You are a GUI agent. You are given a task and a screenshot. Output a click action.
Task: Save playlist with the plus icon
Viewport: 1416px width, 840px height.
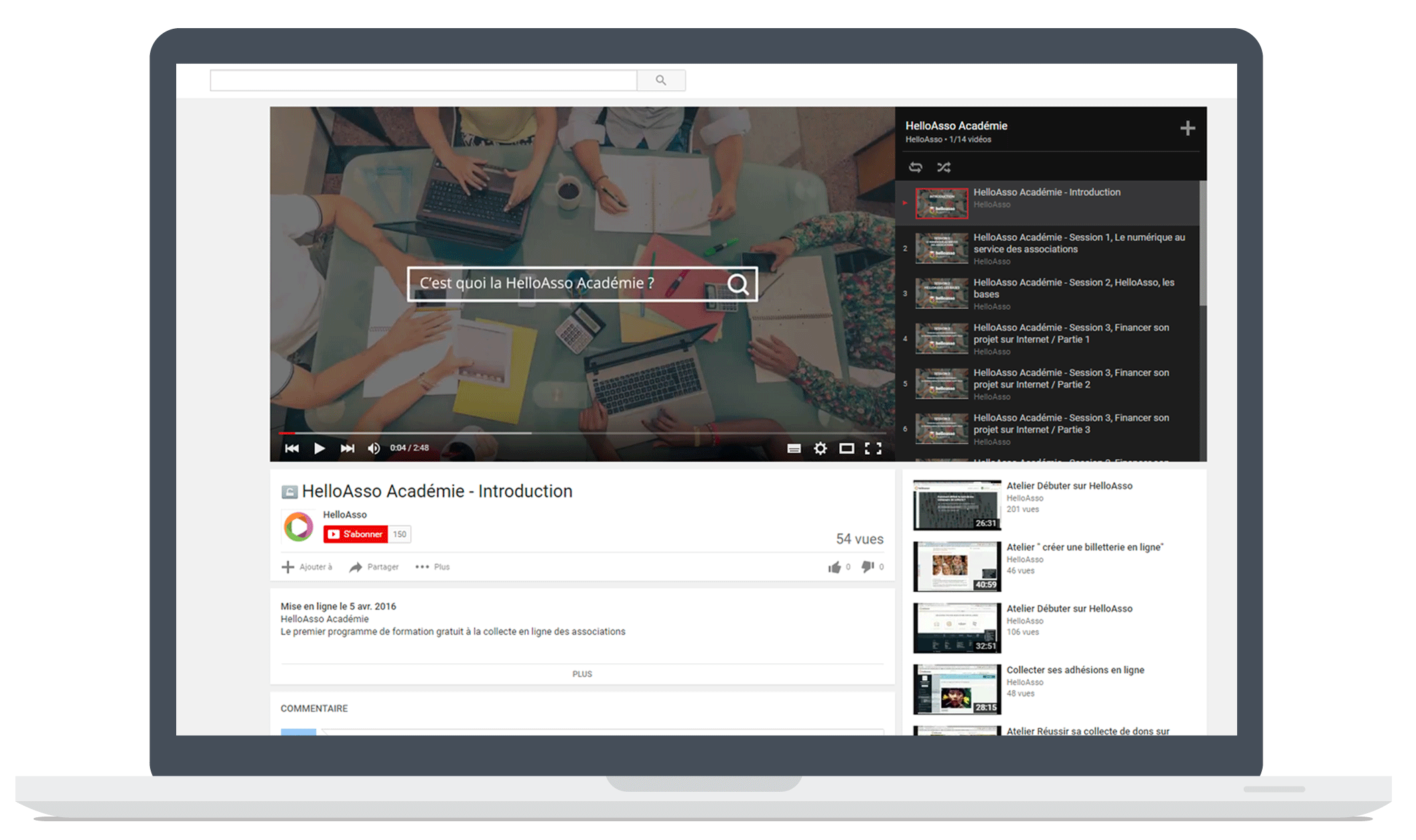1187,128
